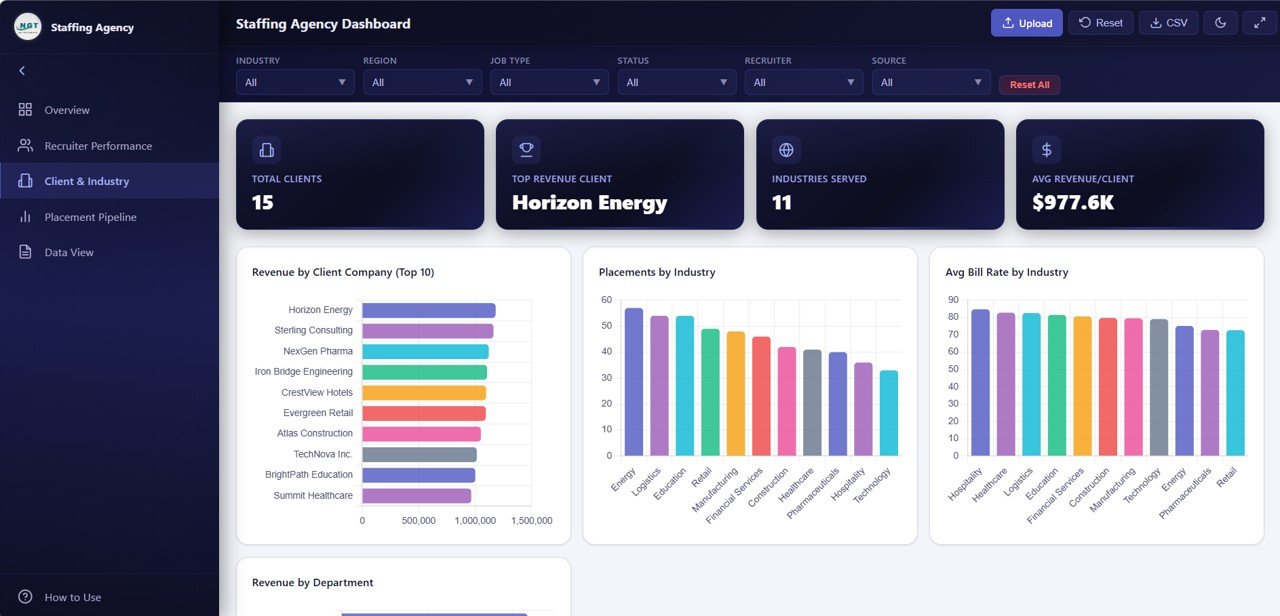Toggle dark mode with the moon icon

[x=1220, y=22]
